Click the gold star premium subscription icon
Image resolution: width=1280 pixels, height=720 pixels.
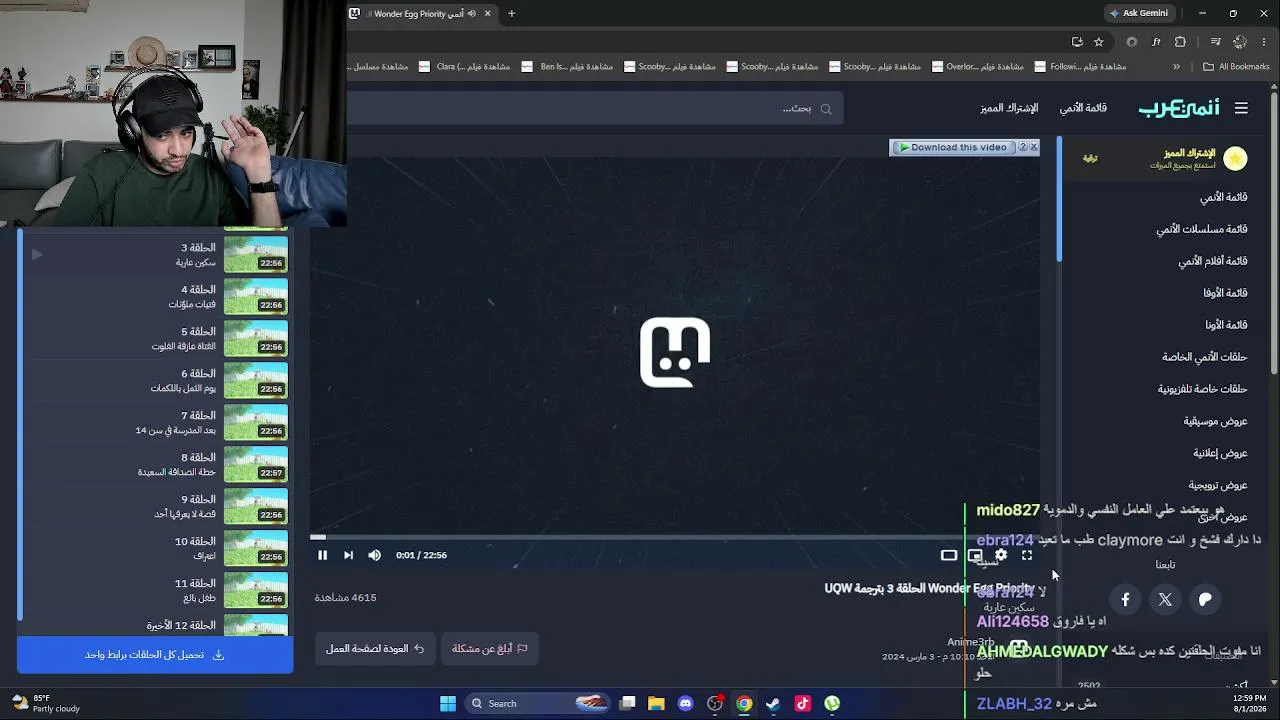tap(1235, 158)
